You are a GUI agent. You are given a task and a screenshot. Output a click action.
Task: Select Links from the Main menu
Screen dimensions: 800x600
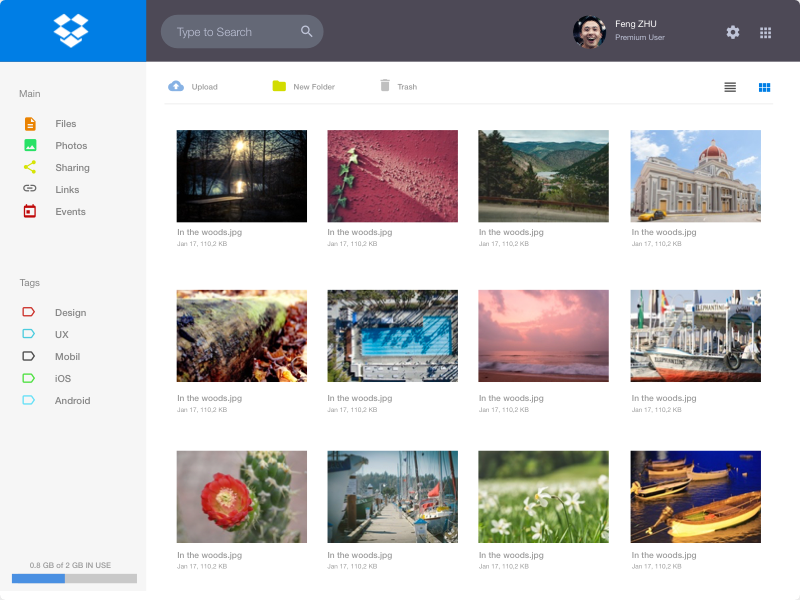(66, 190)
